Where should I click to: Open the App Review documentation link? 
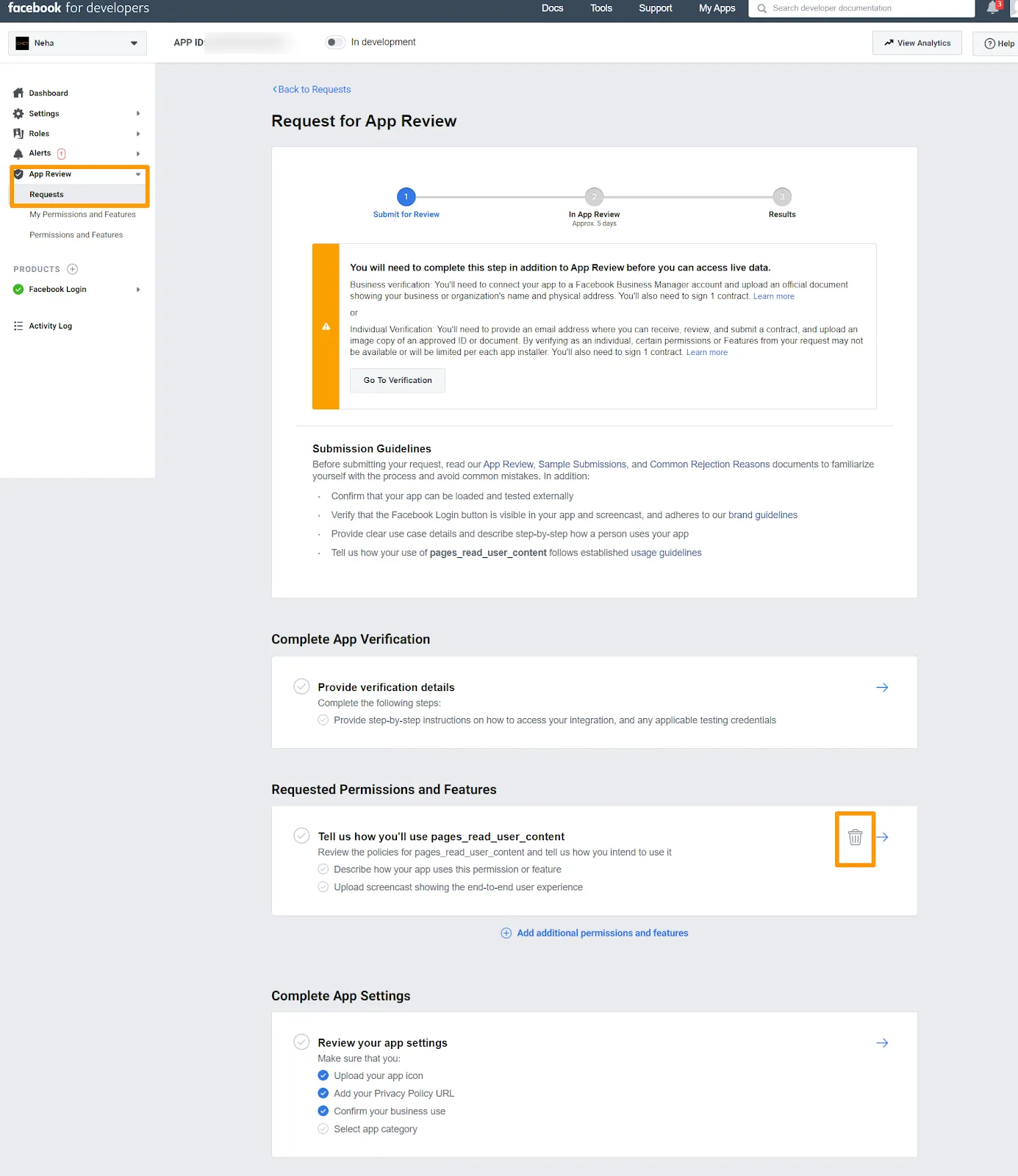508,465
